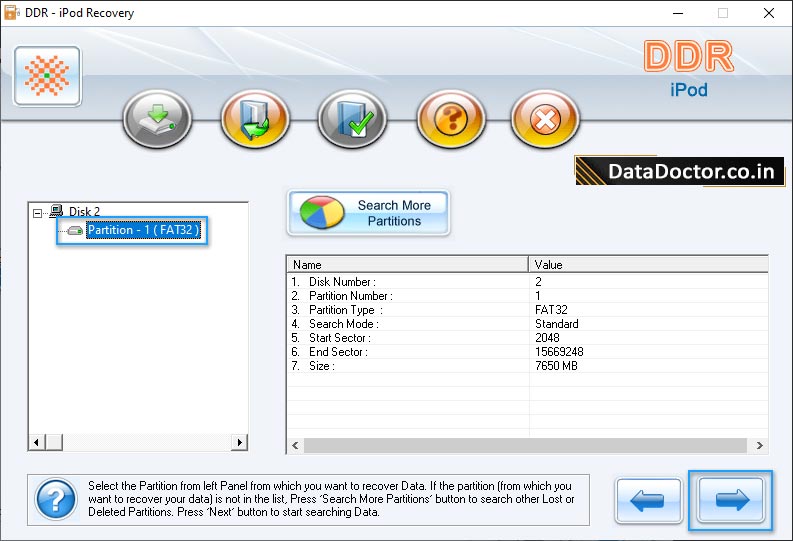Close the DDR iPod Recovery window
Screen dimensions: 793x541
(x=769, y=13)
